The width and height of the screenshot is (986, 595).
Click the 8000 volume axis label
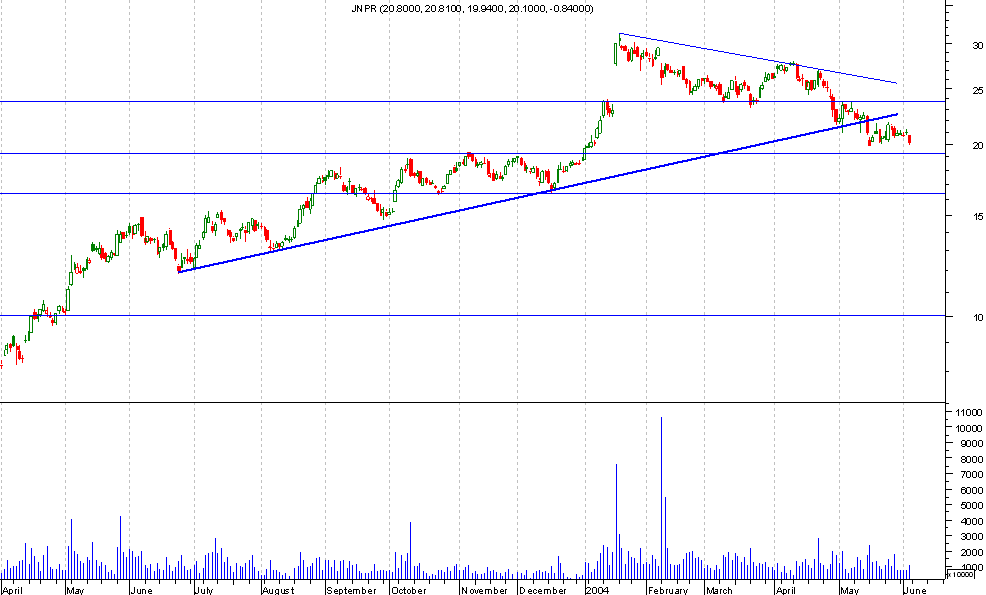click(972, 459)
